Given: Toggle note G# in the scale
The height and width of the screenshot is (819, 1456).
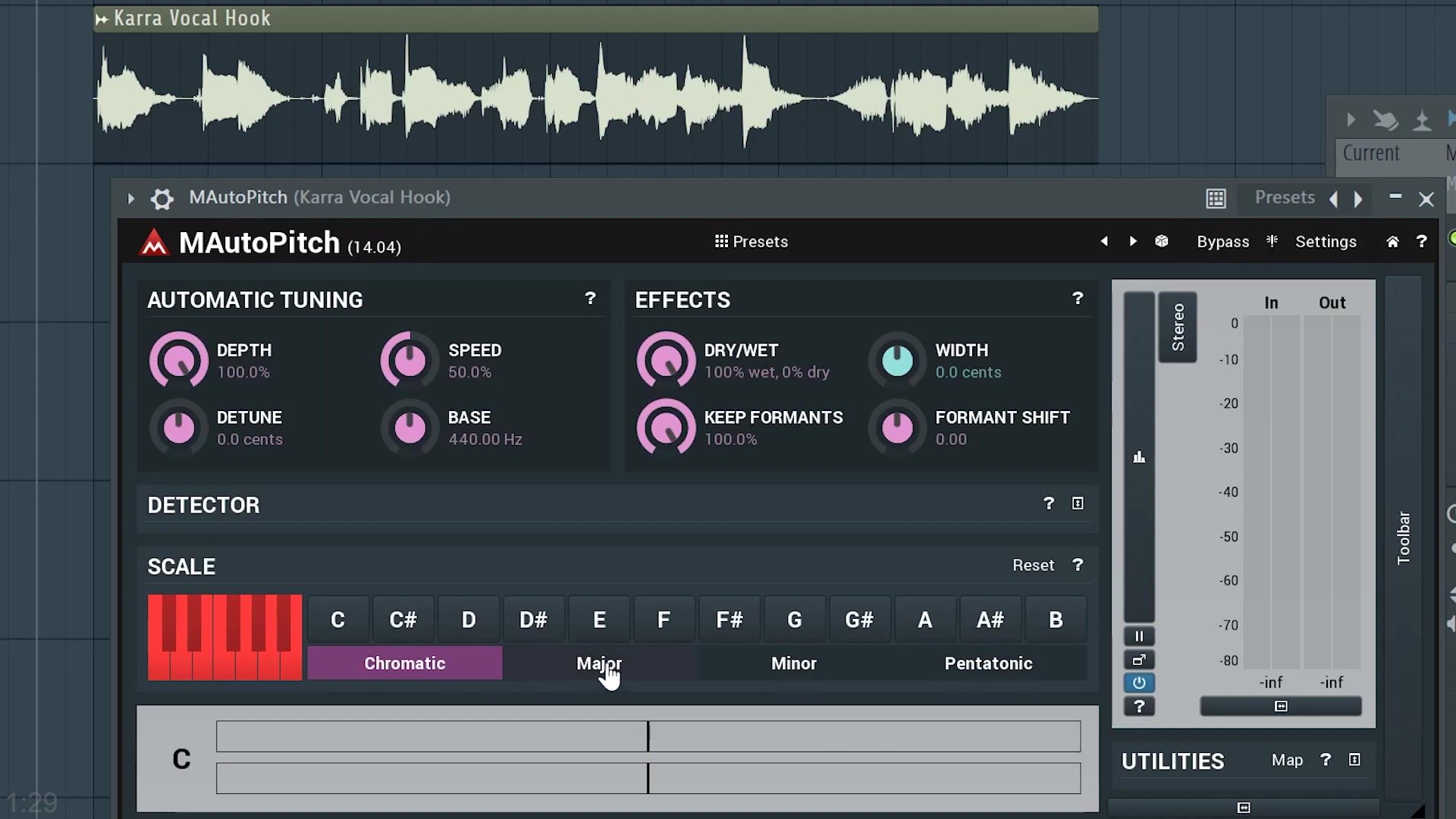Looking at the screenshot, I should pyautogui.click(x=860, y=620).
